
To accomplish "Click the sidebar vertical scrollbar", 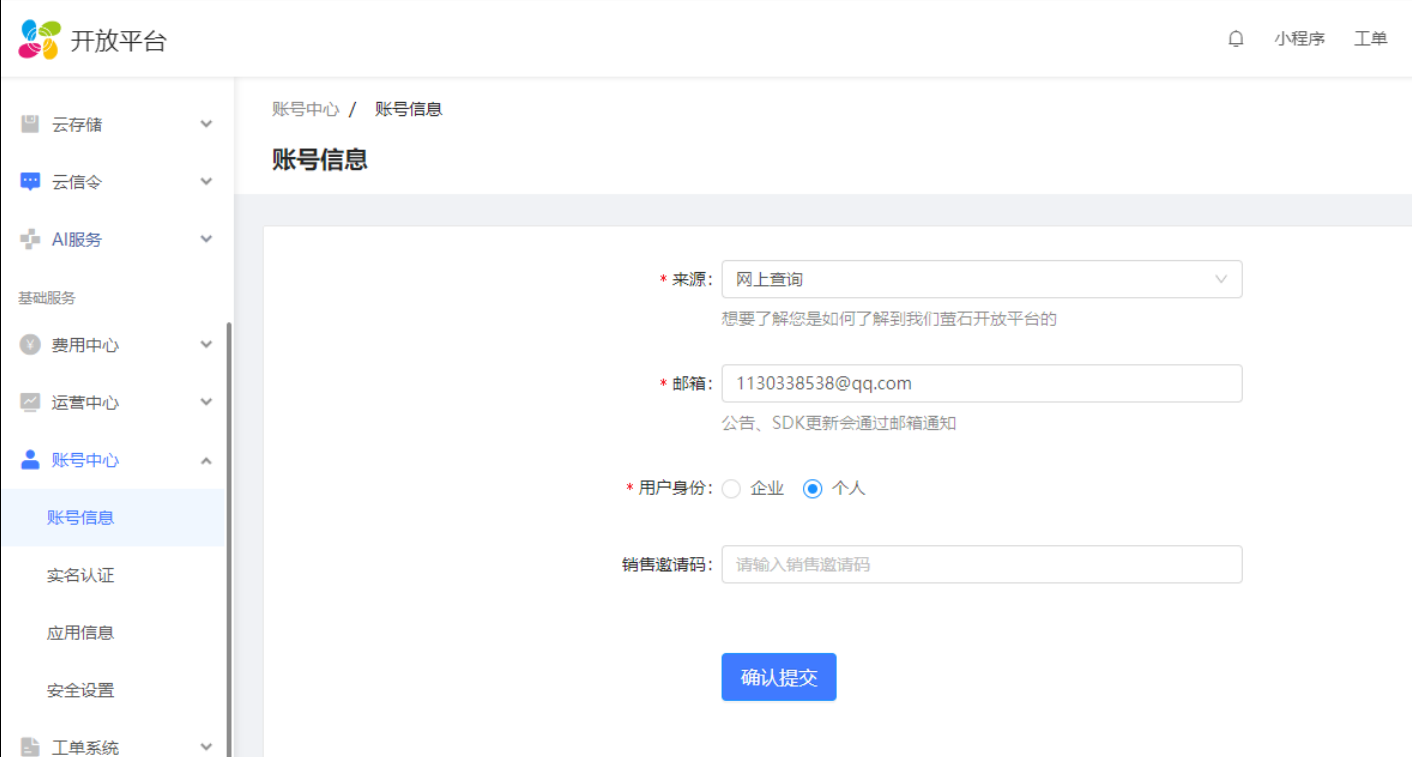I will click(x=229, y=540).
